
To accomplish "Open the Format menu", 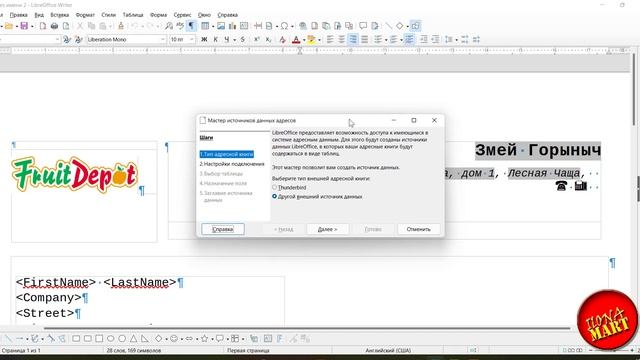I will pos(85,15).
